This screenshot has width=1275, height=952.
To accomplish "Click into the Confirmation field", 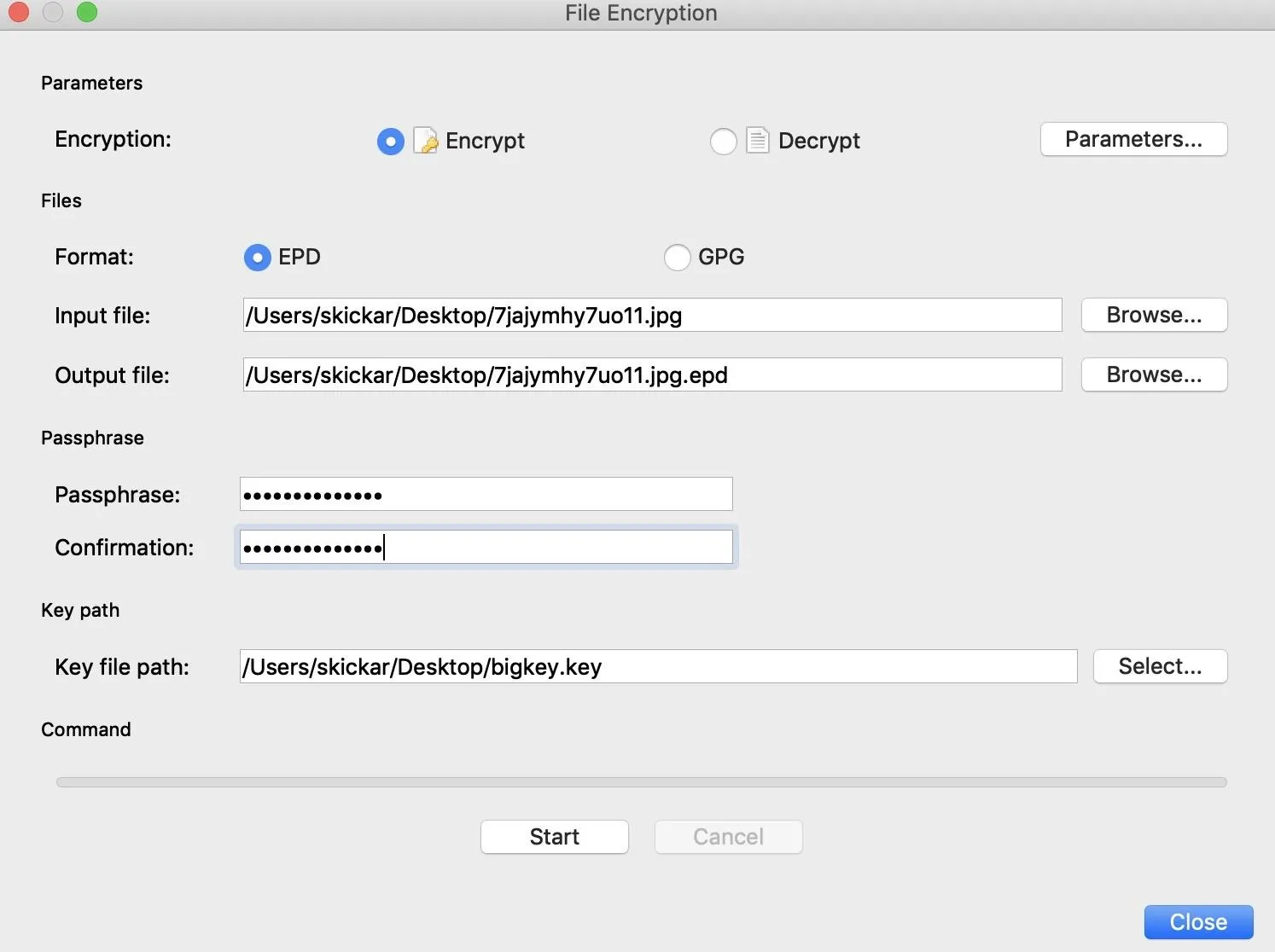I will (x=486, y=547).
